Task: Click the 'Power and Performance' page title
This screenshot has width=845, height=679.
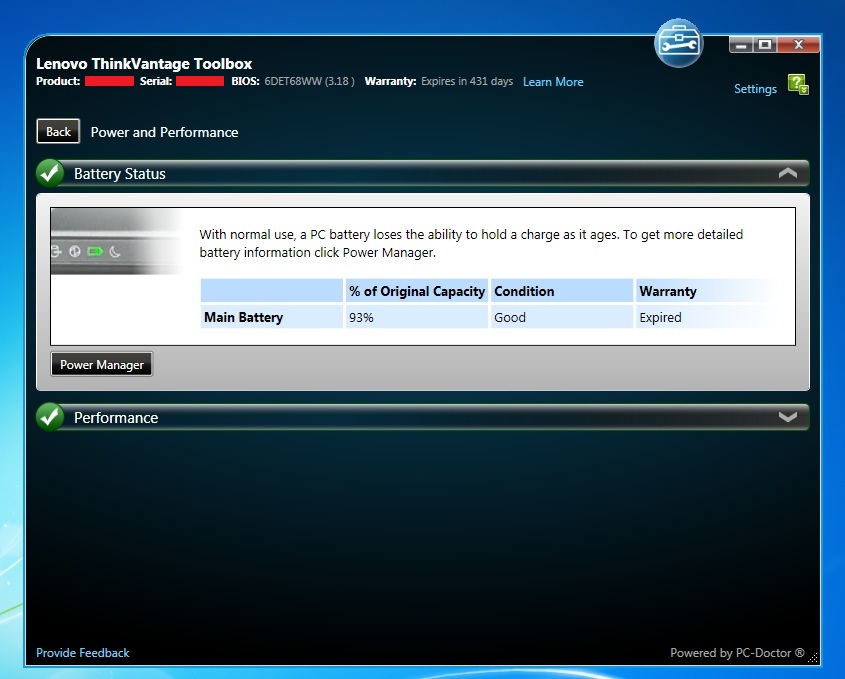Action: pos(164,132)
